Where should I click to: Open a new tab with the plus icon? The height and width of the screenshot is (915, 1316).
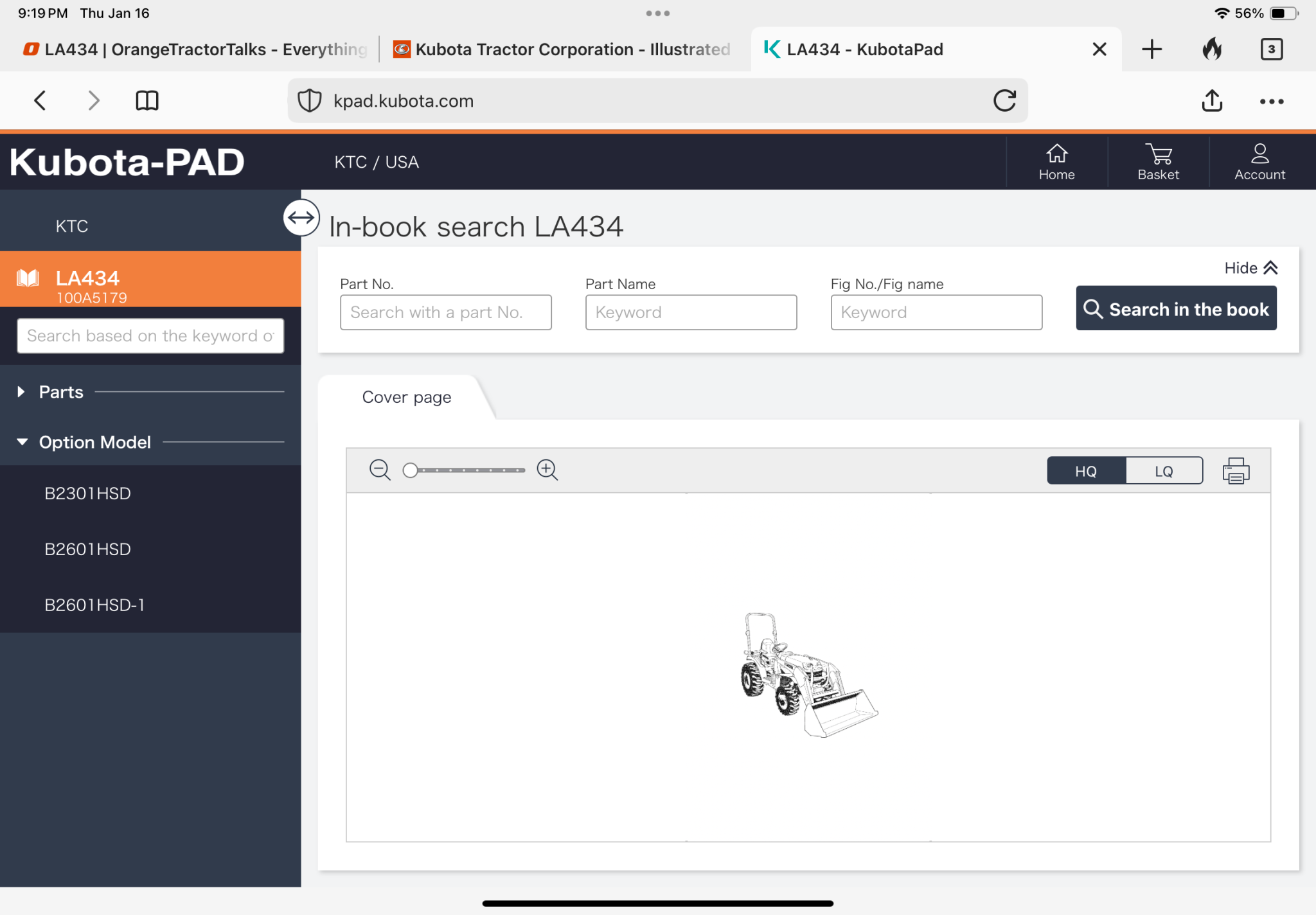pyautogui.click(x=1151, y=49)
